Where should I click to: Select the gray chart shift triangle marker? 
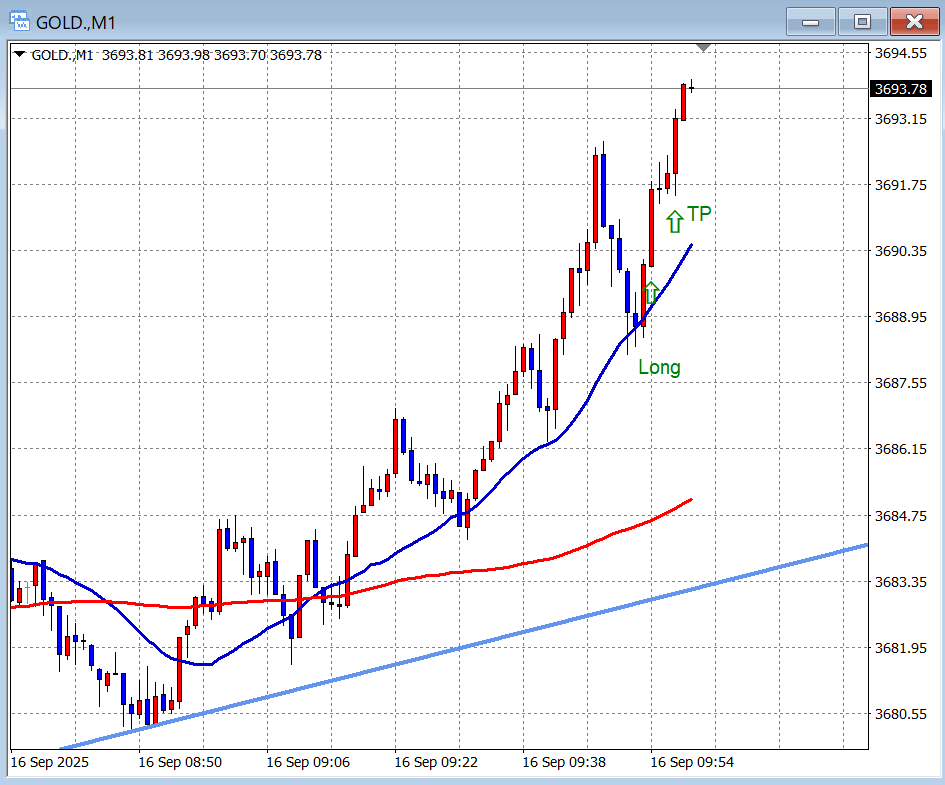[x=704, y=48]
